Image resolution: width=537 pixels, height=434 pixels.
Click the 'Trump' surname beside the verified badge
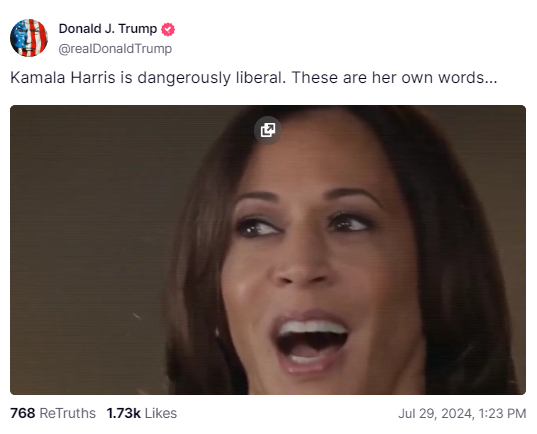[138, 29]
